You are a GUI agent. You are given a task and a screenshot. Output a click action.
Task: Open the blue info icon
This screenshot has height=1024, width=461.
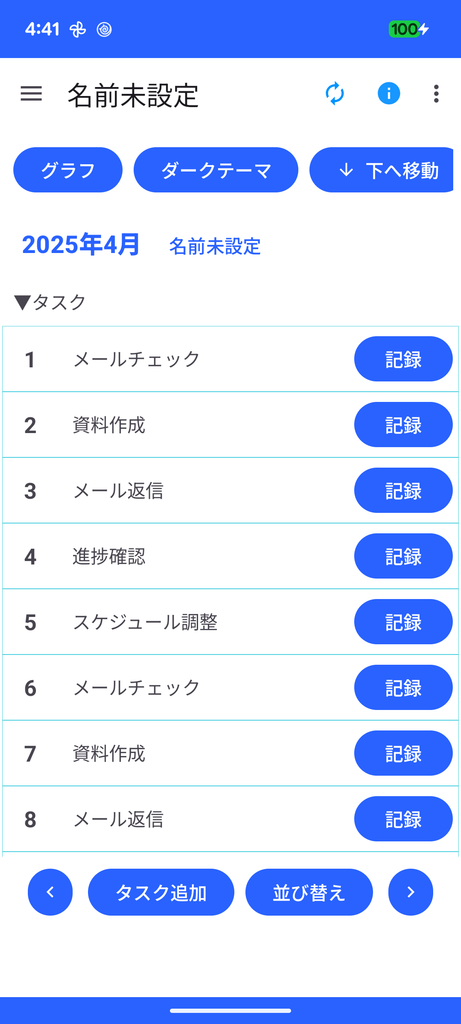389,94
